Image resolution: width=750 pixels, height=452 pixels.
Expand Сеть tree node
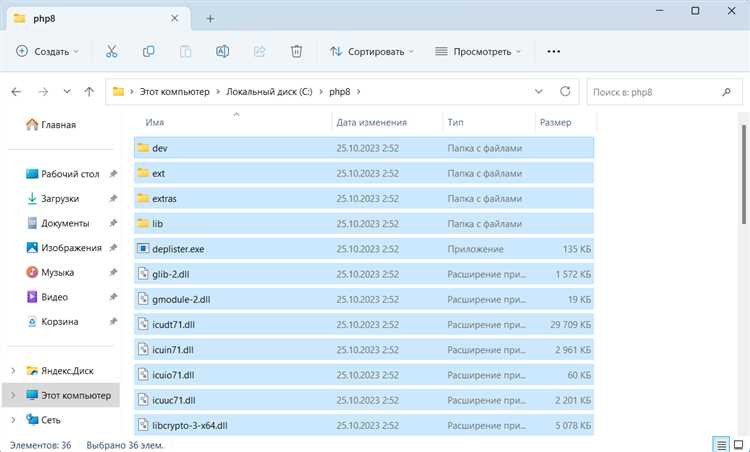[13, 420]
